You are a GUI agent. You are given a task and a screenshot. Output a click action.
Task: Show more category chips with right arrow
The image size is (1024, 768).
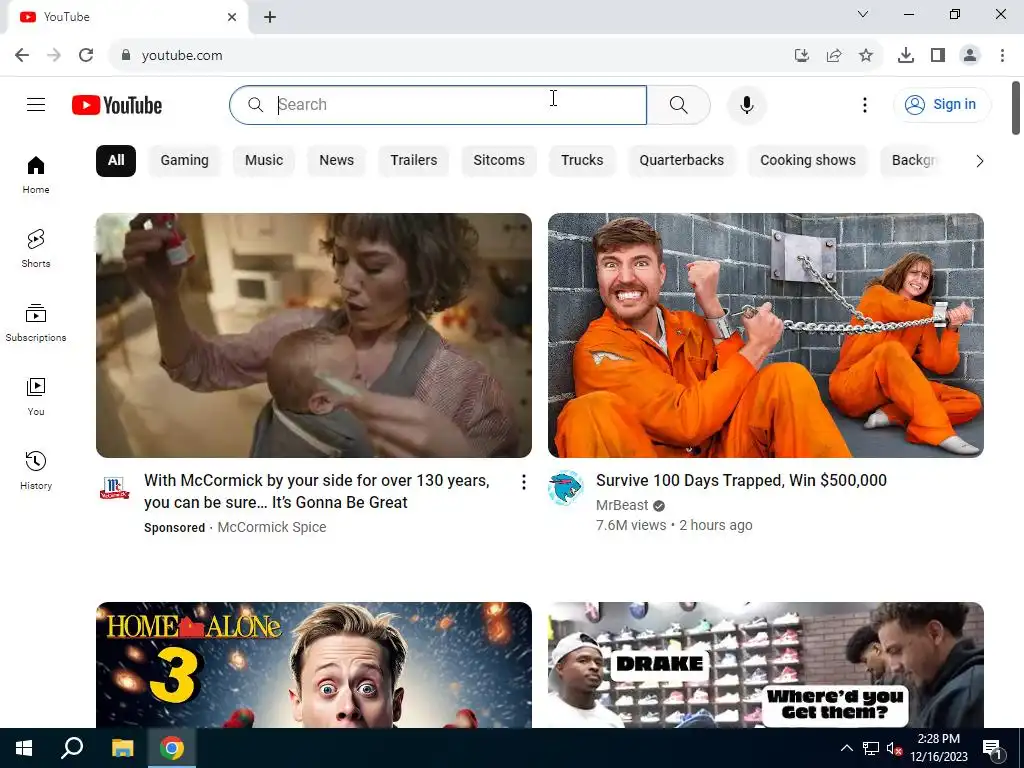tap(979, 161)
